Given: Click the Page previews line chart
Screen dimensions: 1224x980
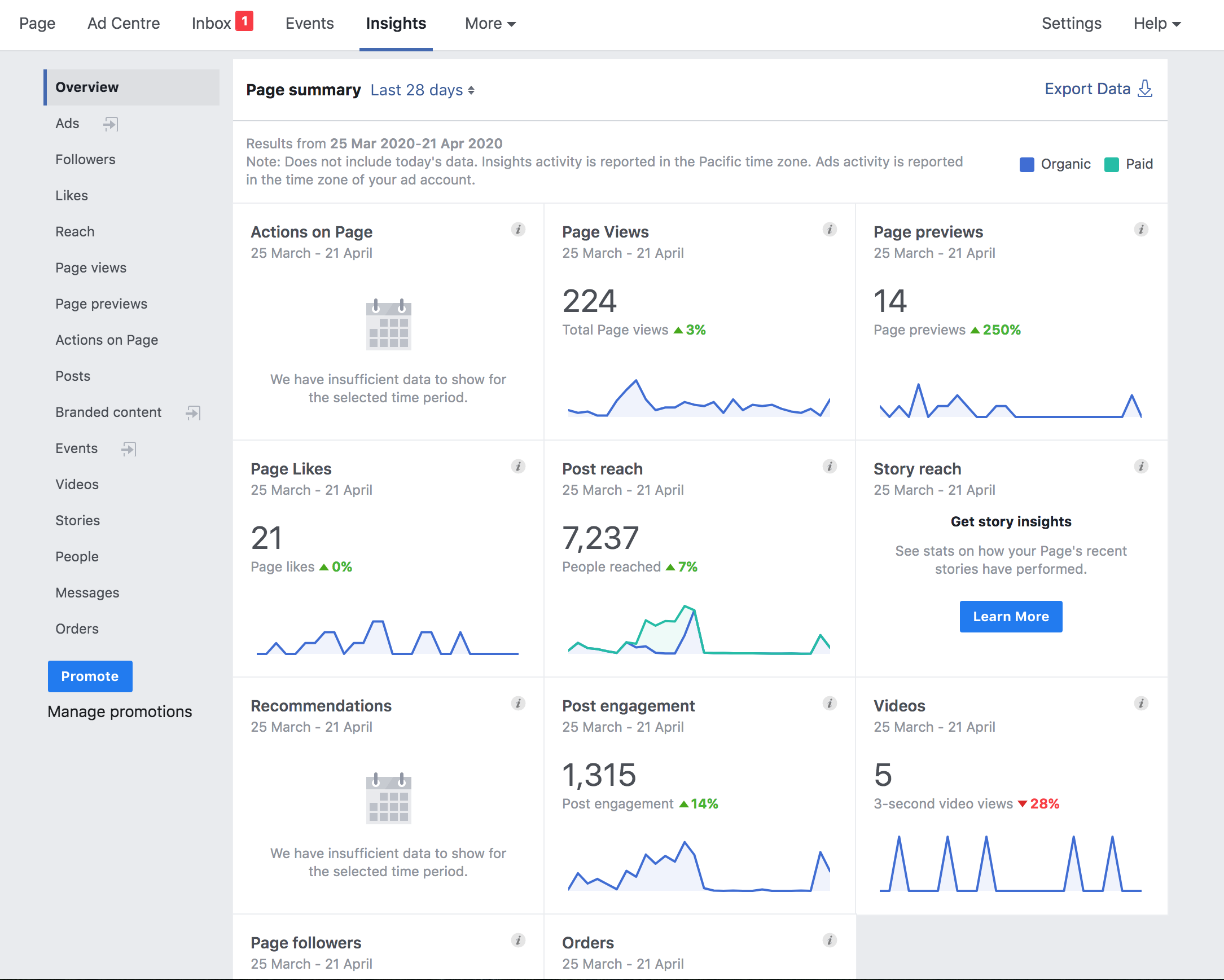Looking at the screenshot, I should coord(1010,401).
